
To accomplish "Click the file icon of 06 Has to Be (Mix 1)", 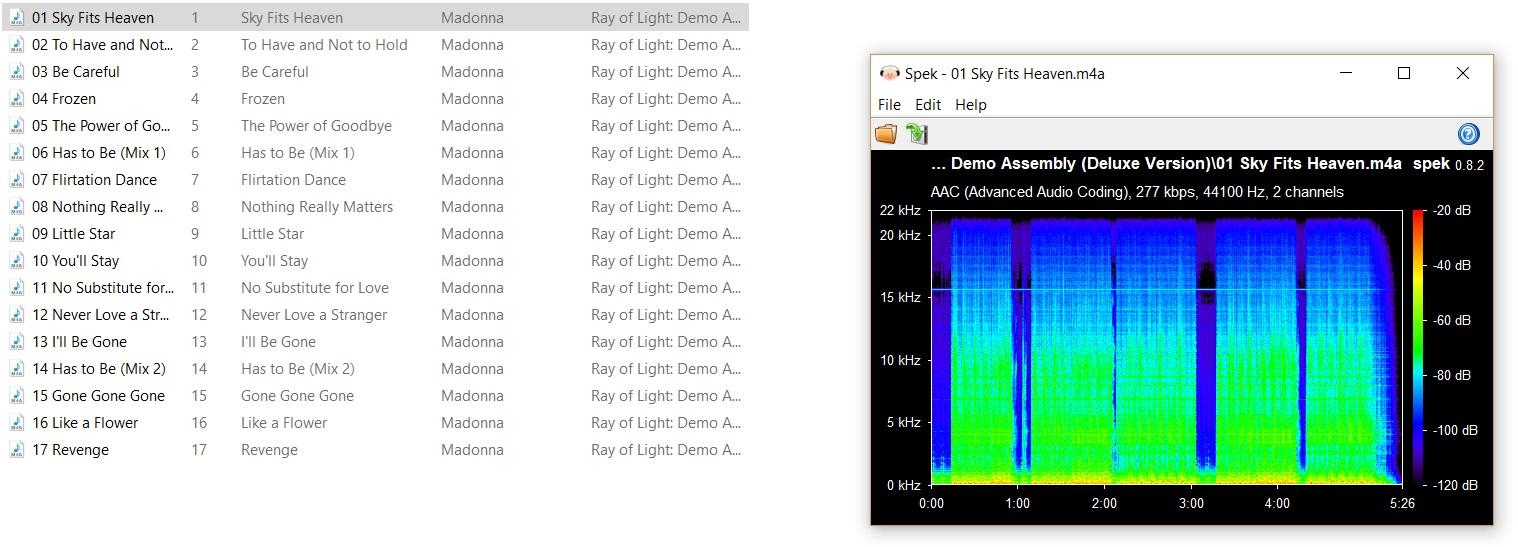I will click(17, 153).
